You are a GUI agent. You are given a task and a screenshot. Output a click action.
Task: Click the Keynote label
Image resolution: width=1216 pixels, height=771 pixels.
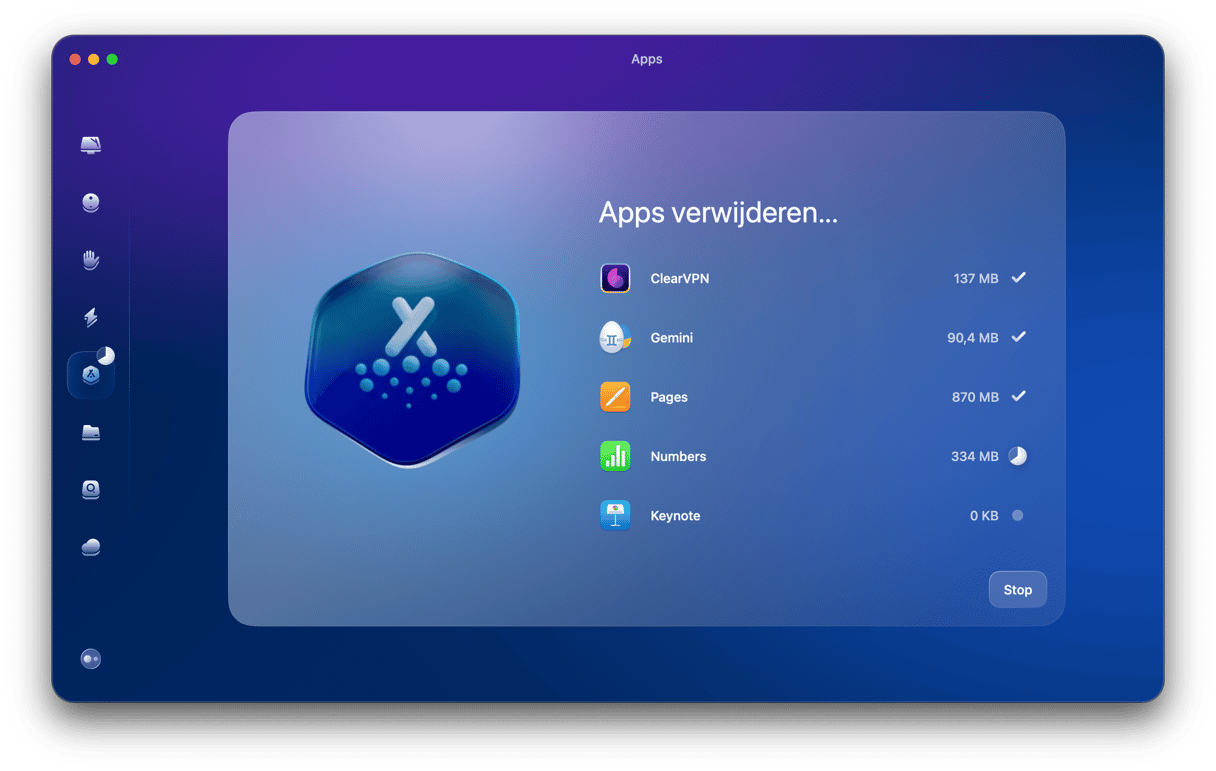click(x=675, y=516)
